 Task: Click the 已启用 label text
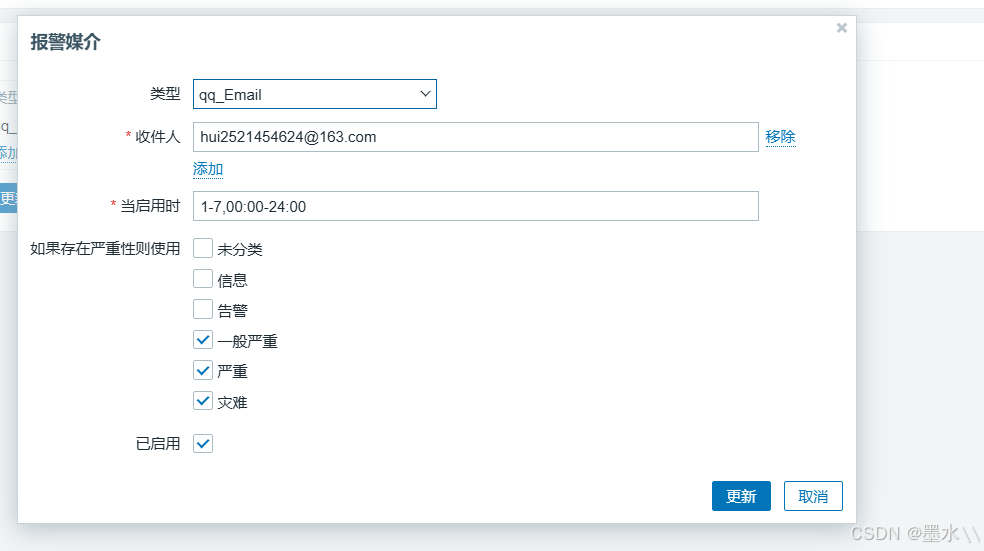[x=158, y=444]
